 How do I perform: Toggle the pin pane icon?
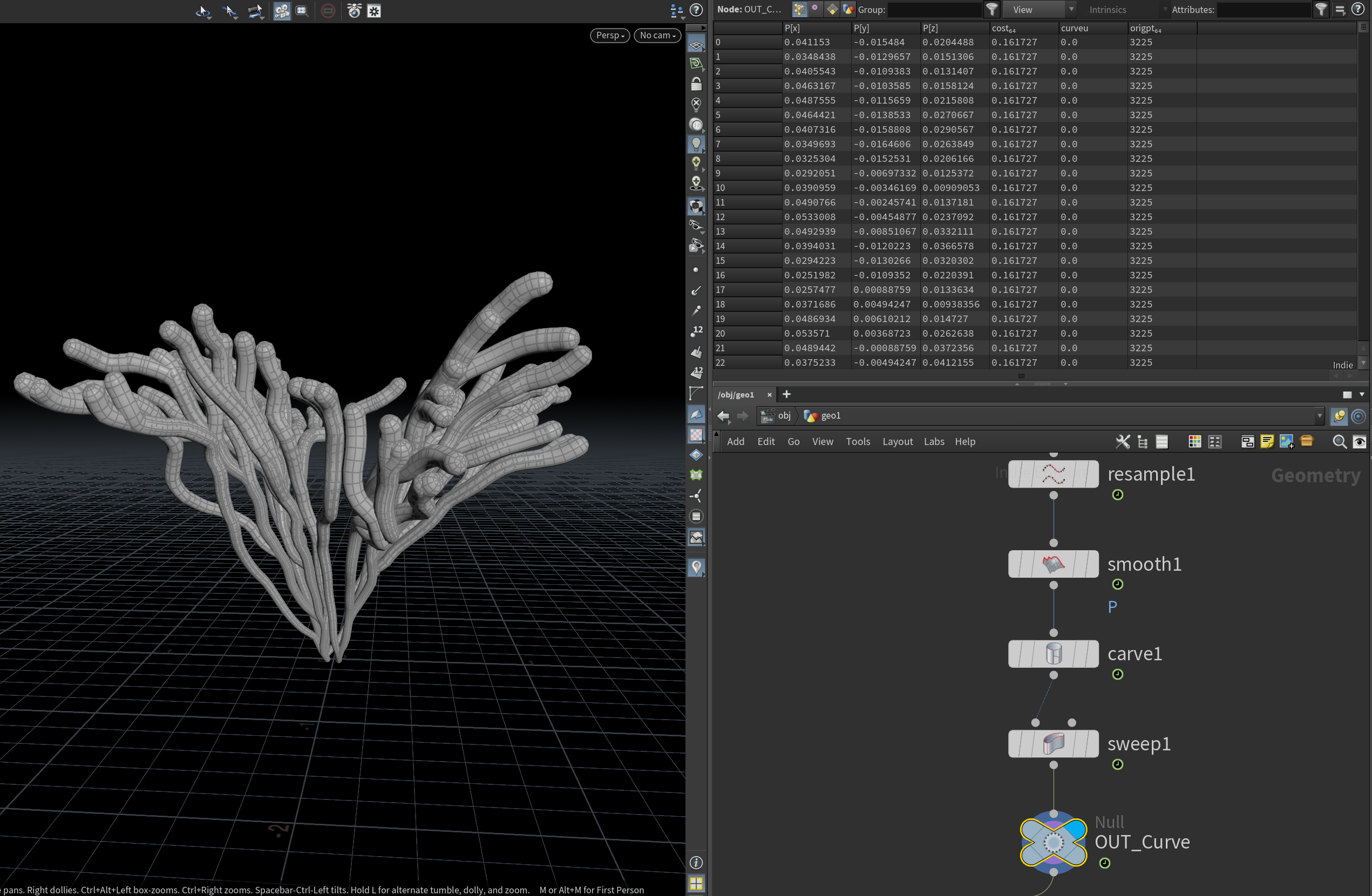point(1339,415)
